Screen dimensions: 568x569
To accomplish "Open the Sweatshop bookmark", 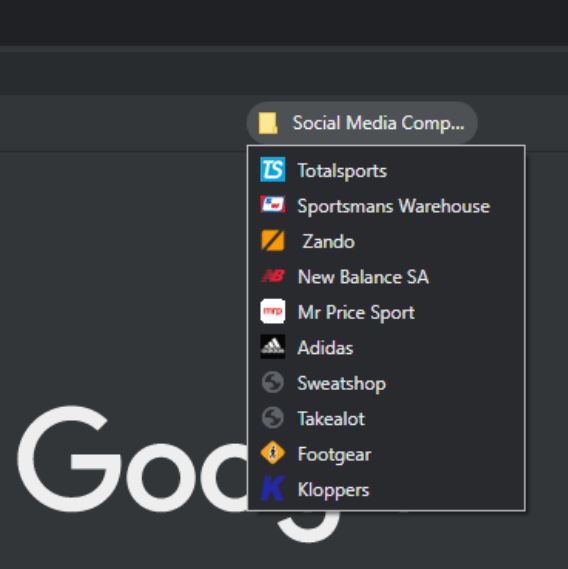I will [x=386, y=383].
